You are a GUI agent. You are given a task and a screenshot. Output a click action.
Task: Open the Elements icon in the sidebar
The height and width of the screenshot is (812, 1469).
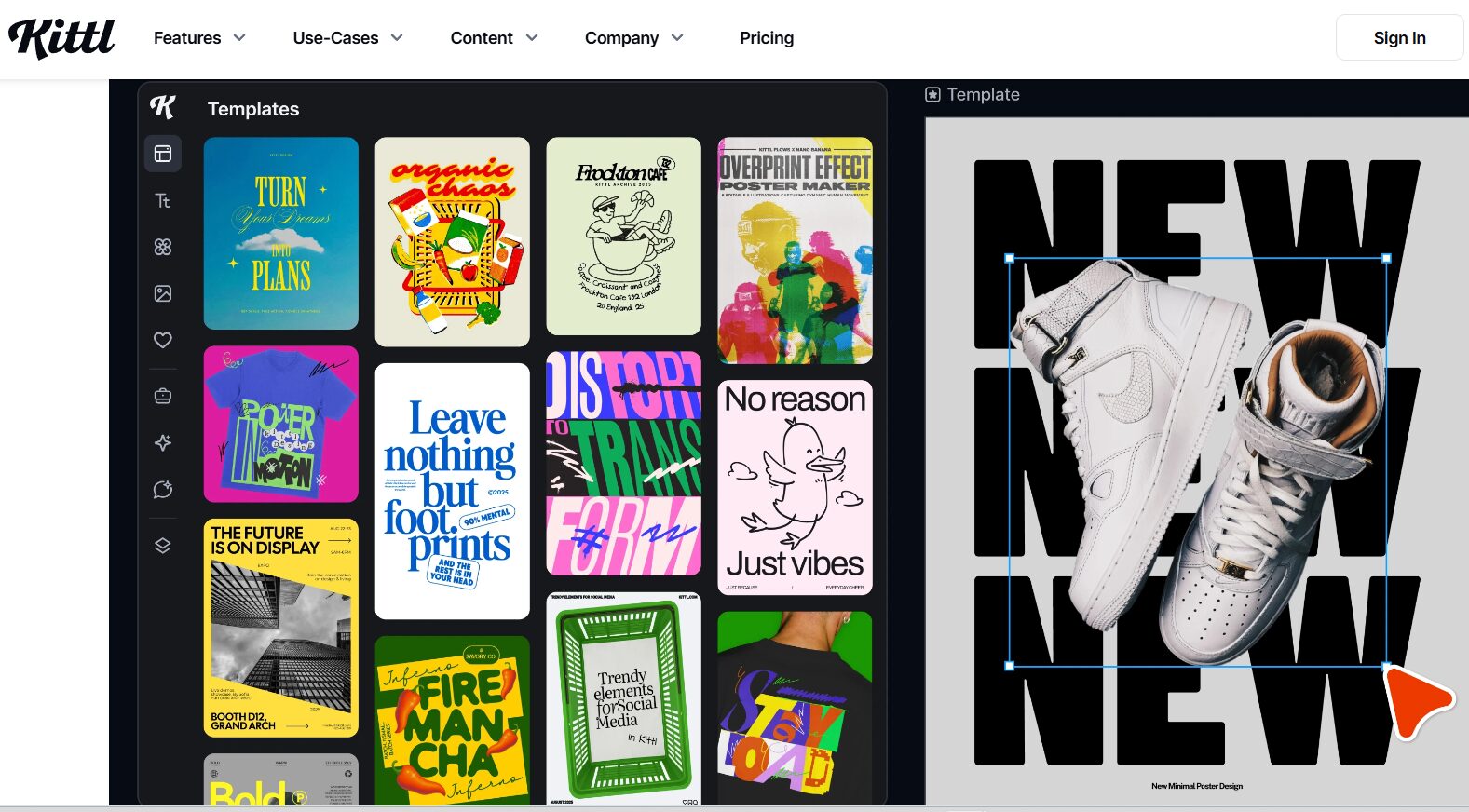tap(163, 247)
